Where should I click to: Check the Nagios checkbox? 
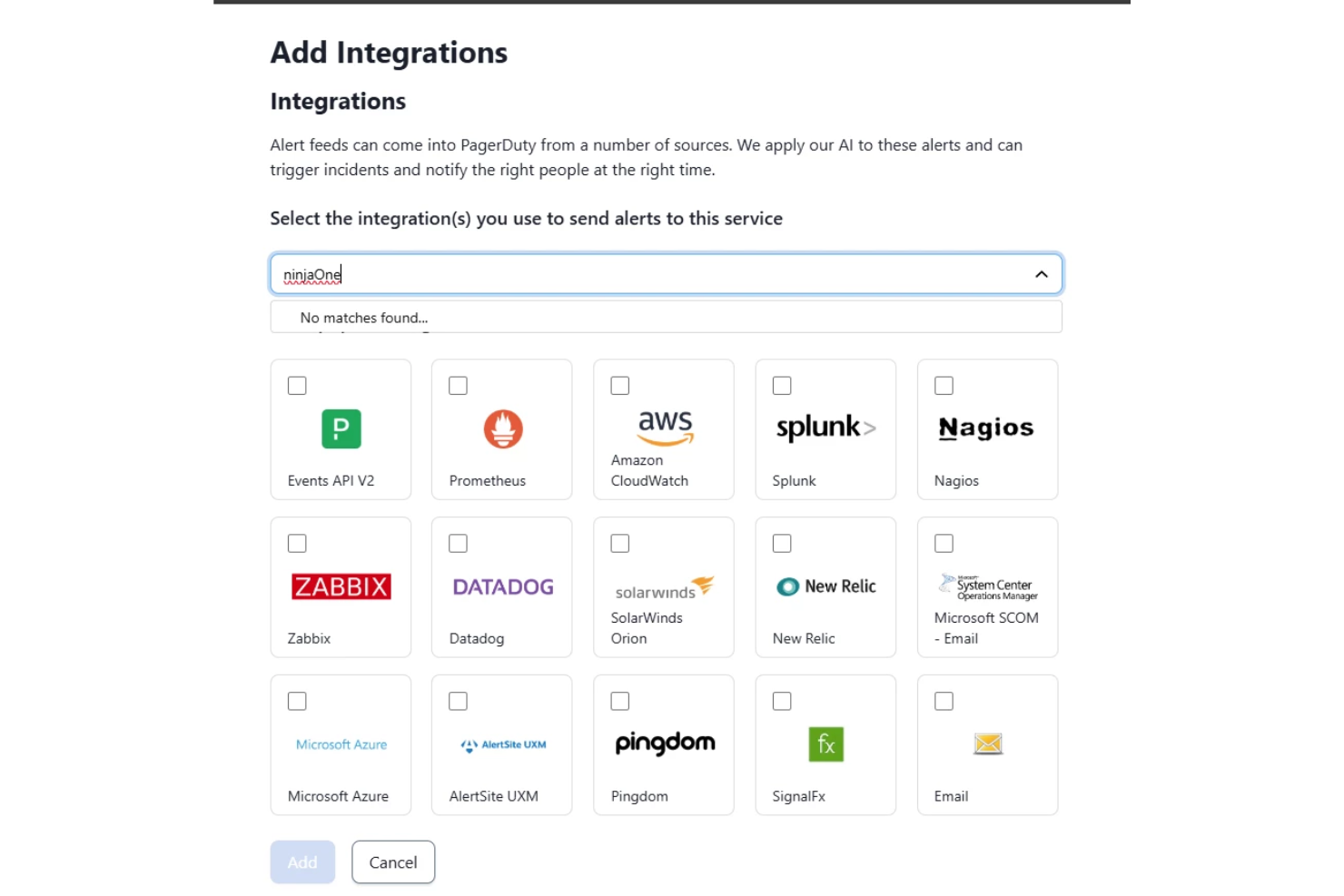(944, 386)
